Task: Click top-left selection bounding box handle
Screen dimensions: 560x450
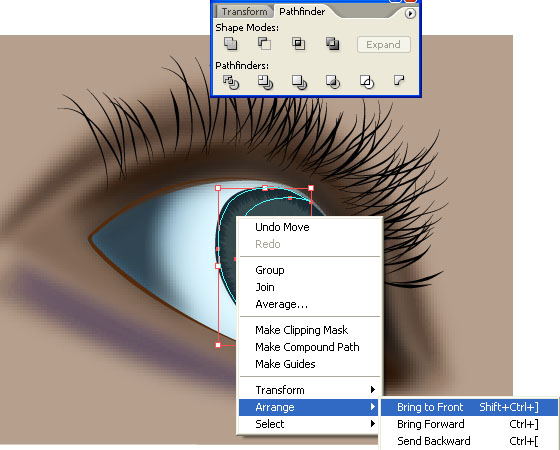Action: point(218,188)
